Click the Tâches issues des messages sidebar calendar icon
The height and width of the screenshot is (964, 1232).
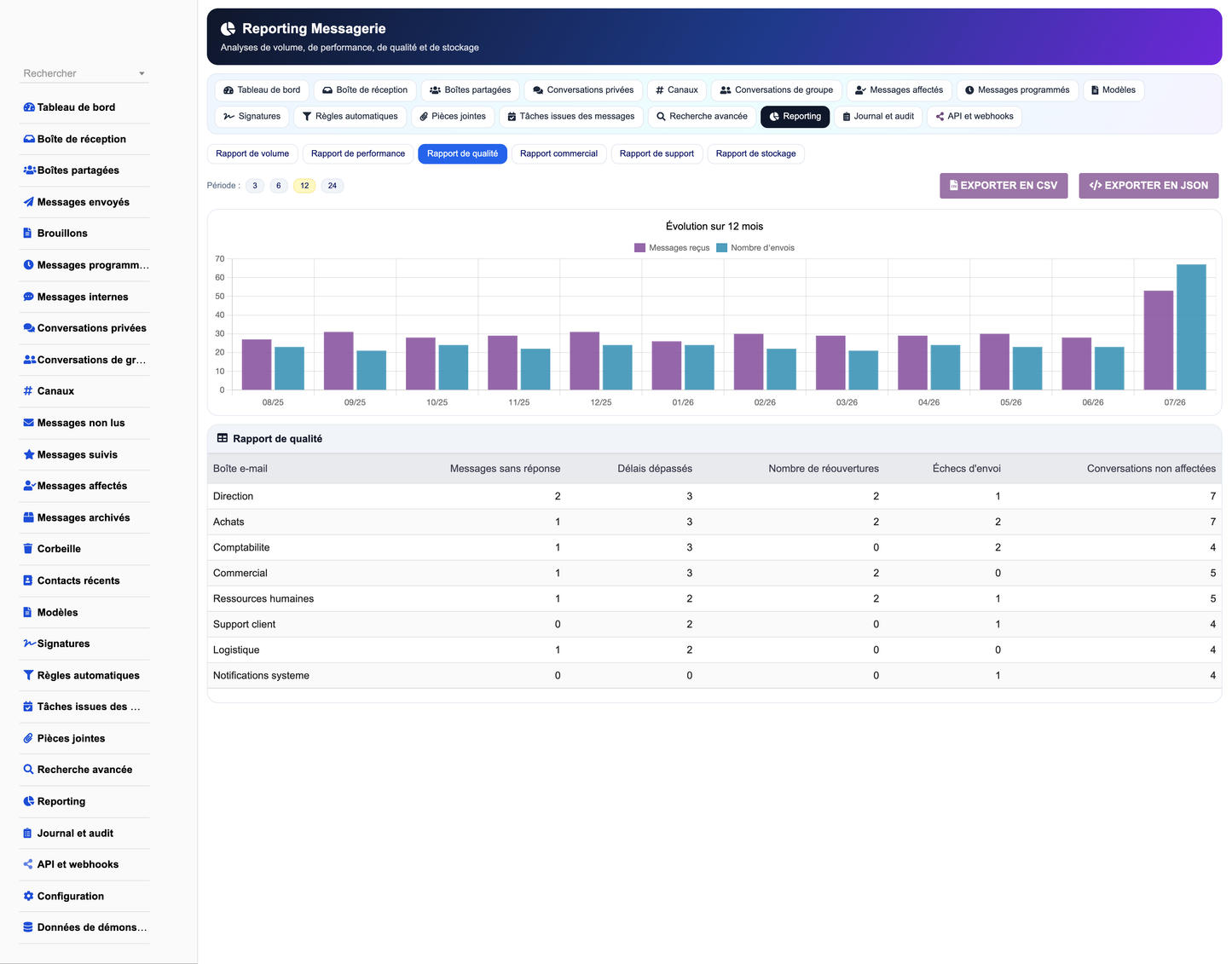point(28,707)
